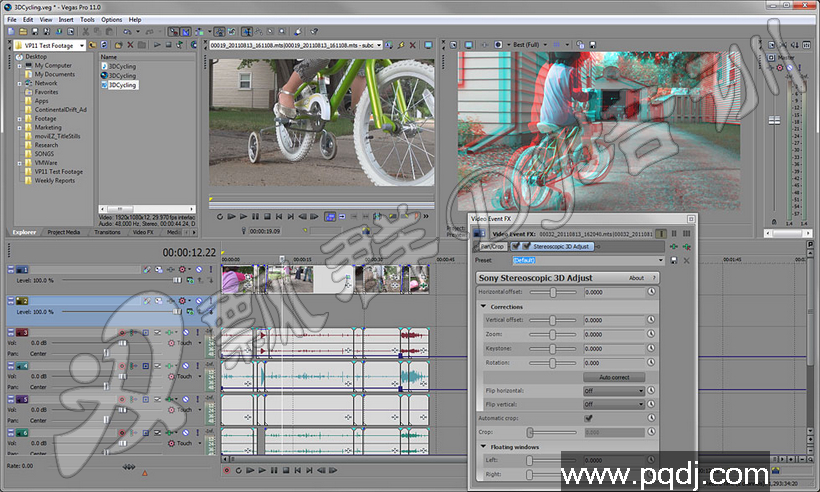This screenshot has width=820, height=492.
Task: Arm audio track 4 for record
Action: pos(122,366)
